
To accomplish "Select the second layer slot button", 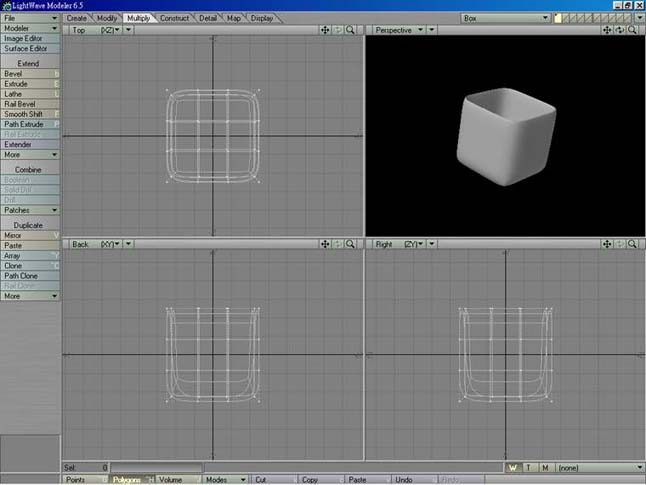I will [566, 18].
